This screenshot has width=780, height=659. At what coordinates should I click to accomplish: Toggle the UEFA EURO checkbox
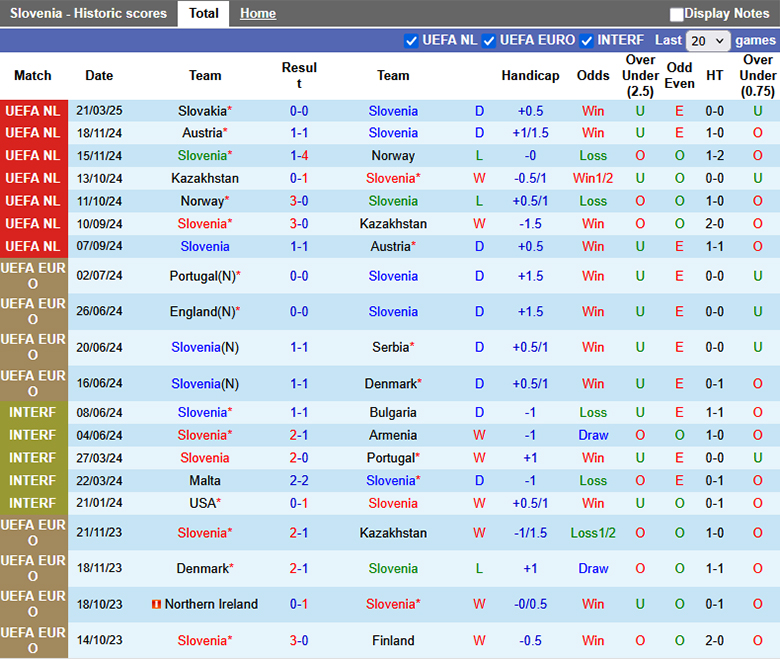point(488,41)
